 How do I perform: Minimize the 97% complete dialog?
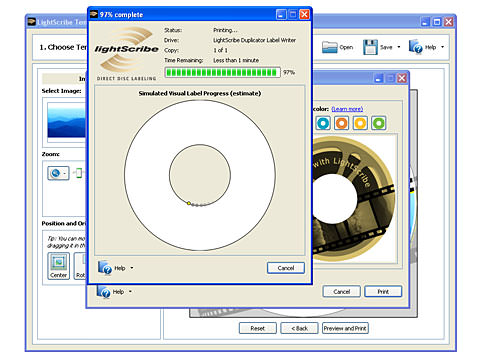coord(281,14)
